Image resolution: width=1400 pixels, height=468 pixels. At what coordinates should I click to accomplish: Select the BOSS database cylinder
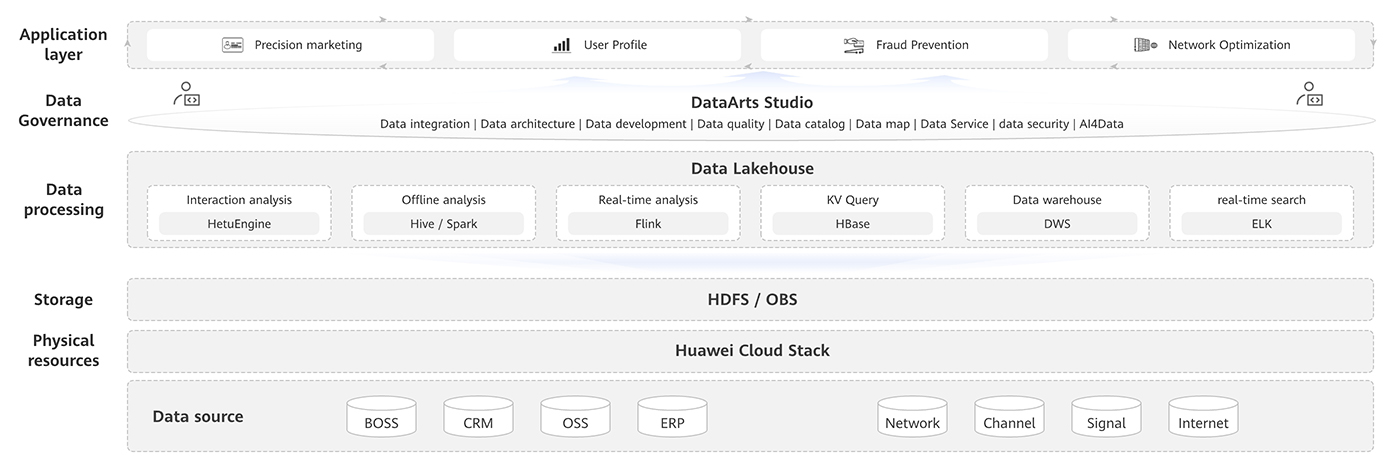point(381,416)
